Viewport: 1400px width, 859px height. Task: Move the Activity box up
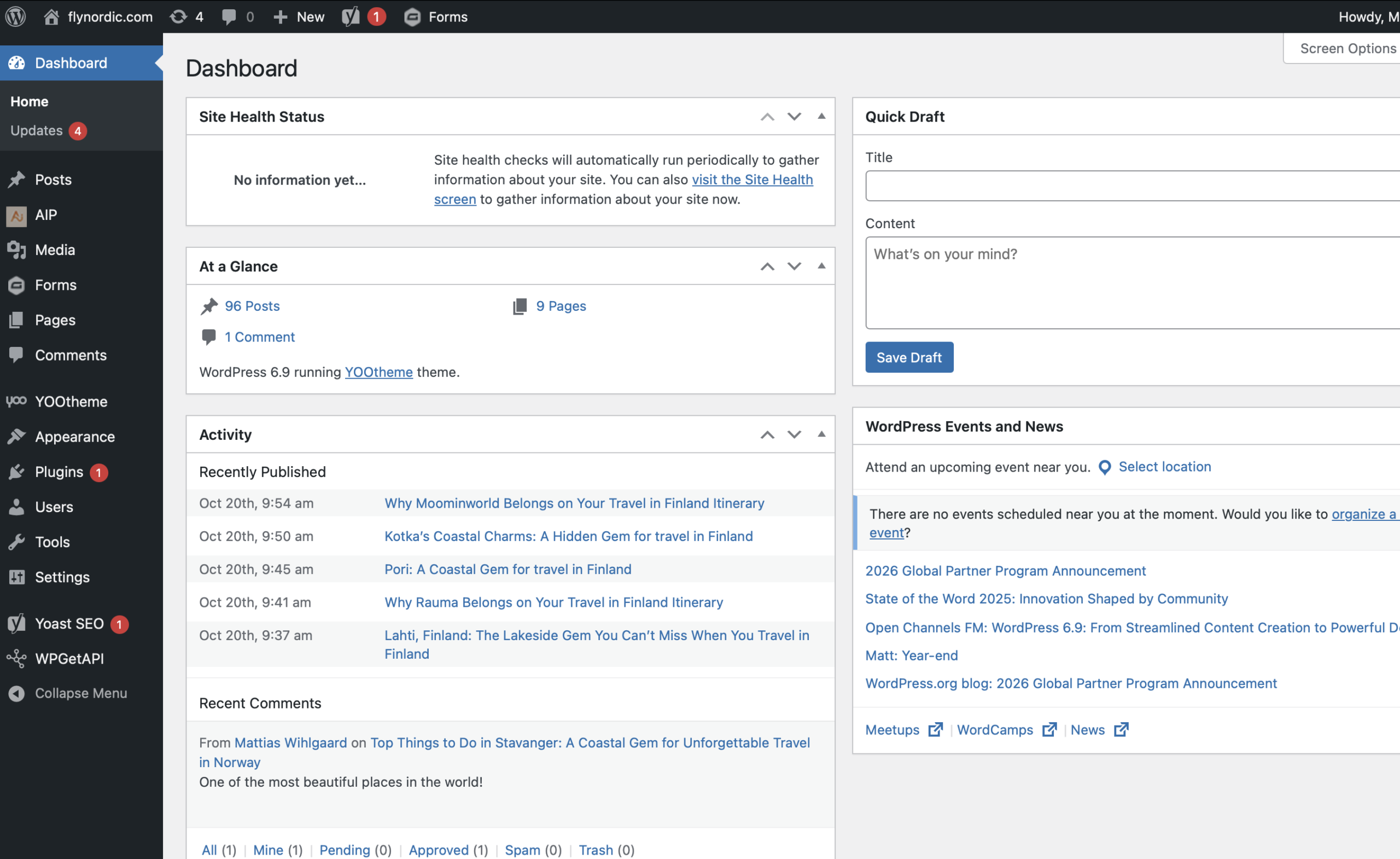coord(767,435)
